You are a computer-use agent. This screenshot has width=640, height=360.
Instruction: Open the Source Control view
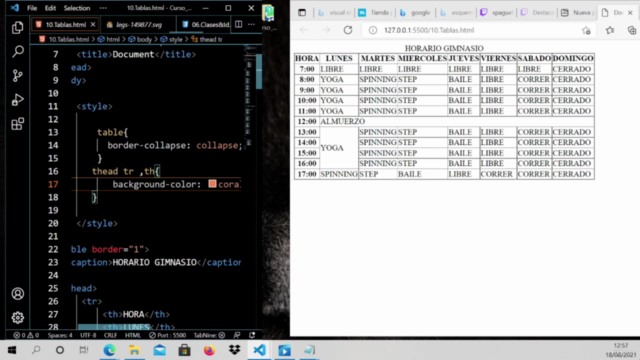[18, 76]
